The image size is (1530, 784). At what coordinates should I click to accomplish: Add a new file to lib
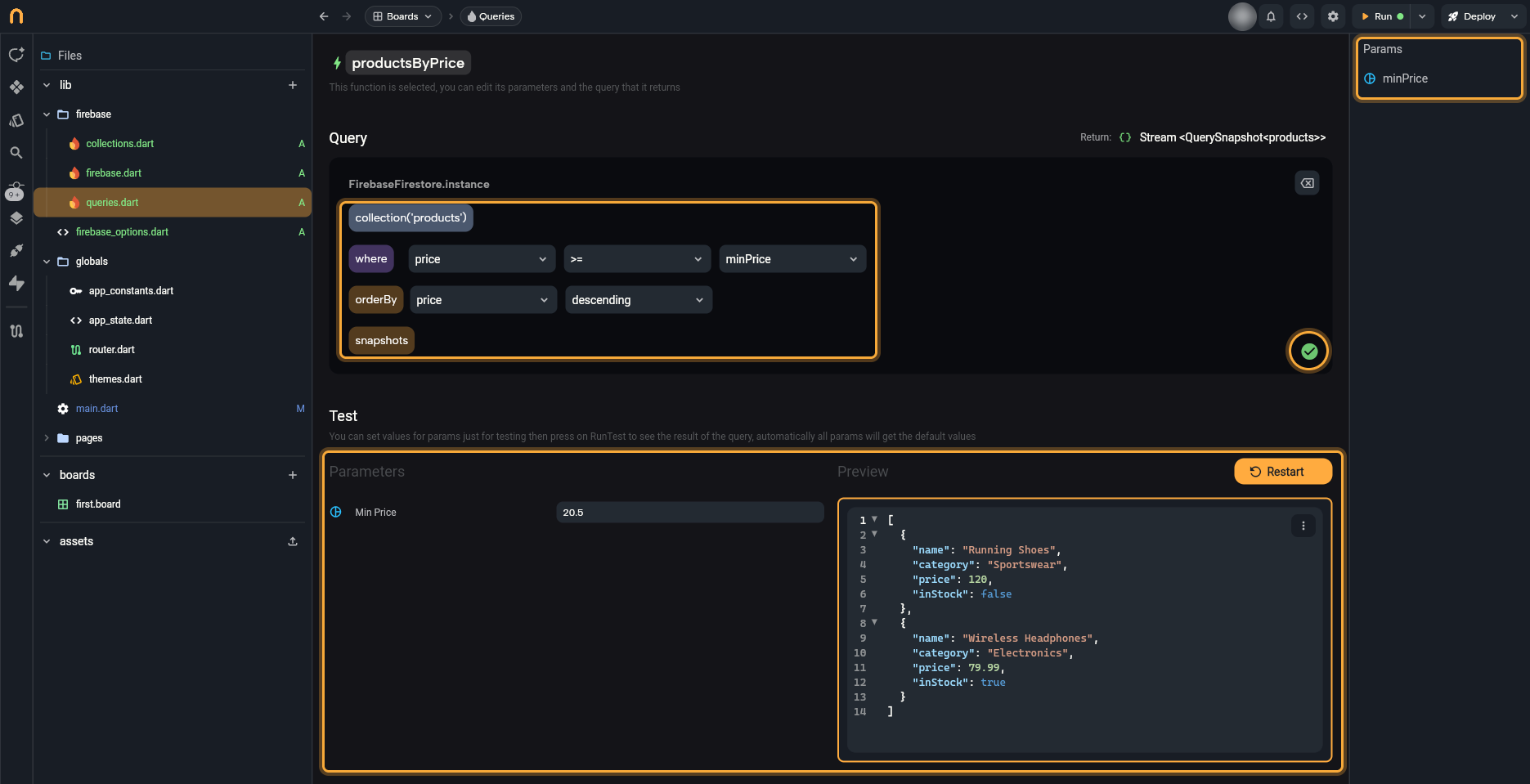tap(293, 85)
